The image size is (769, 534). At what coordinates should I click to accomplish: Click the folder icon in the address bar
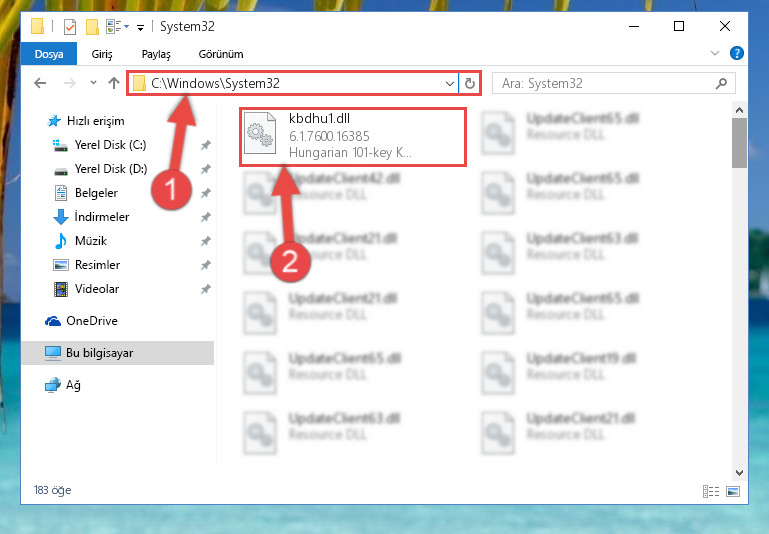coord(139,83)
